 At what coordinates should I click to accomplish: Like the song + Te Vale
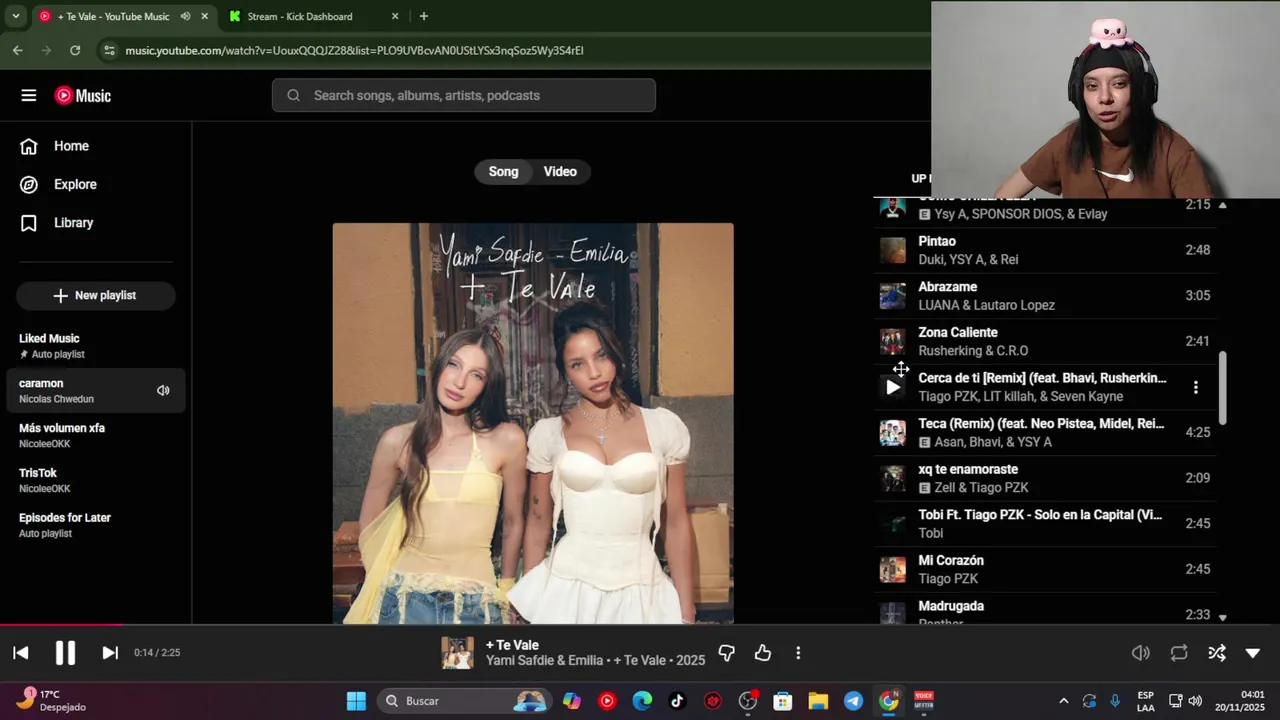[763, 653]
